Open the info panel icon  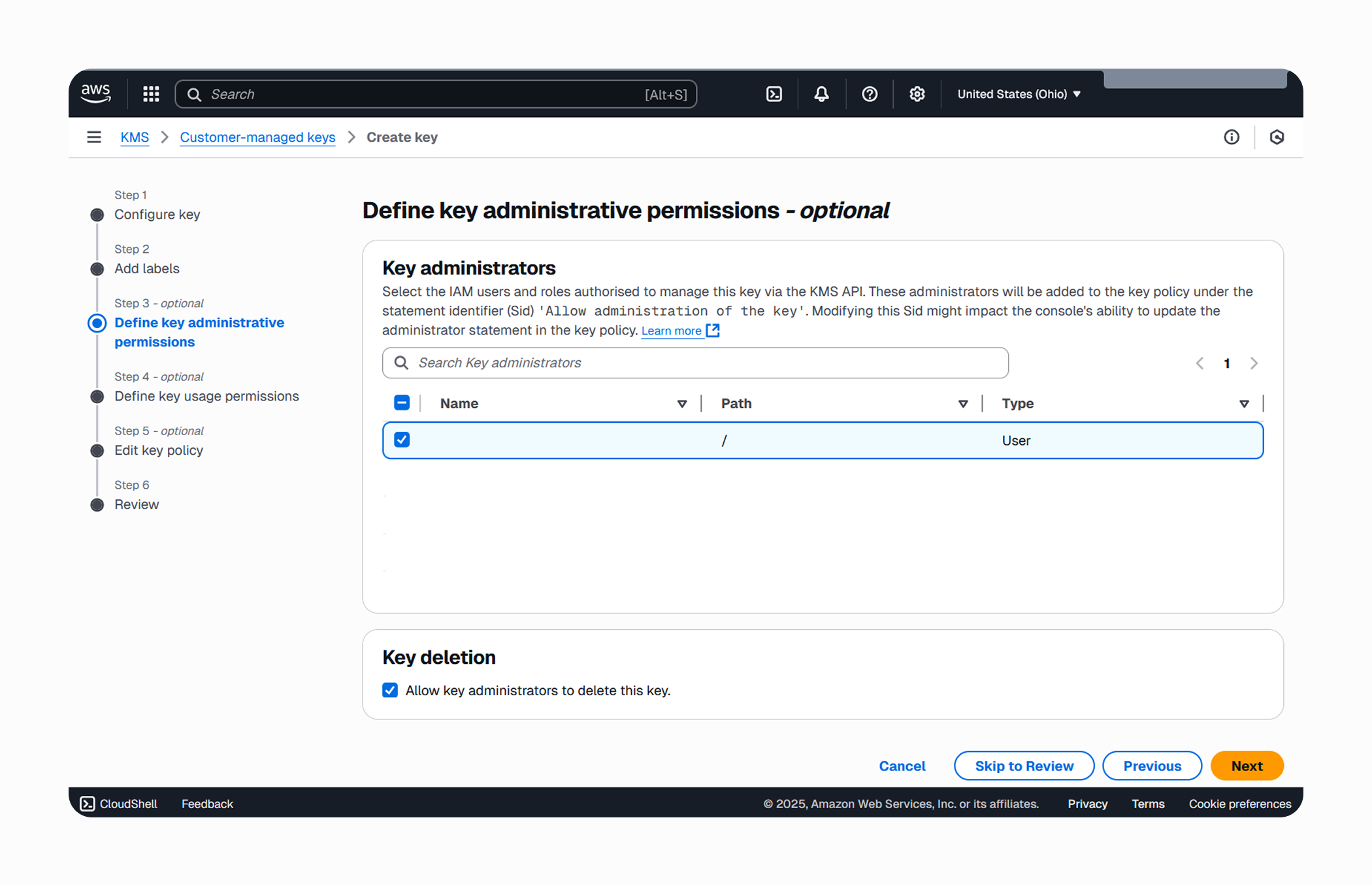click(1232, 137)
